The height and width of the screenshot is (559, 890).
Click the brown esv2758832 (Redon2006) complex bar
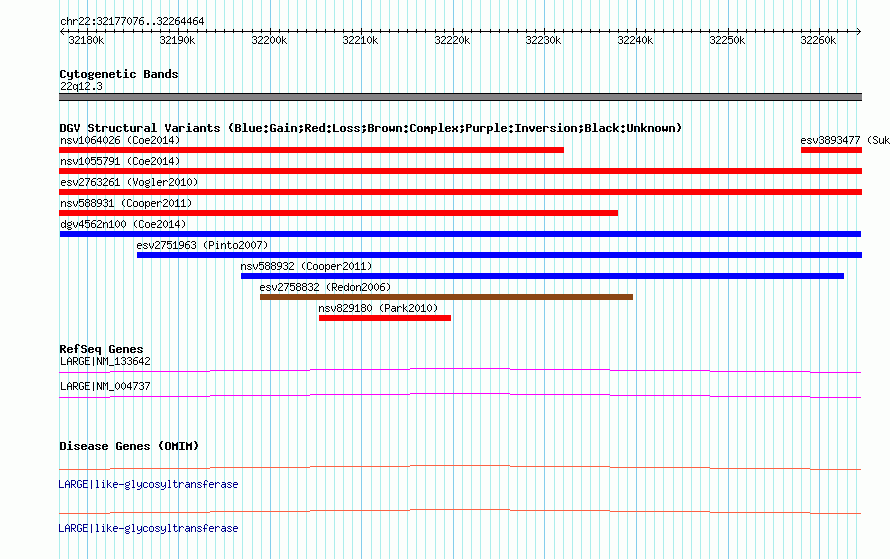click(446, 297)
